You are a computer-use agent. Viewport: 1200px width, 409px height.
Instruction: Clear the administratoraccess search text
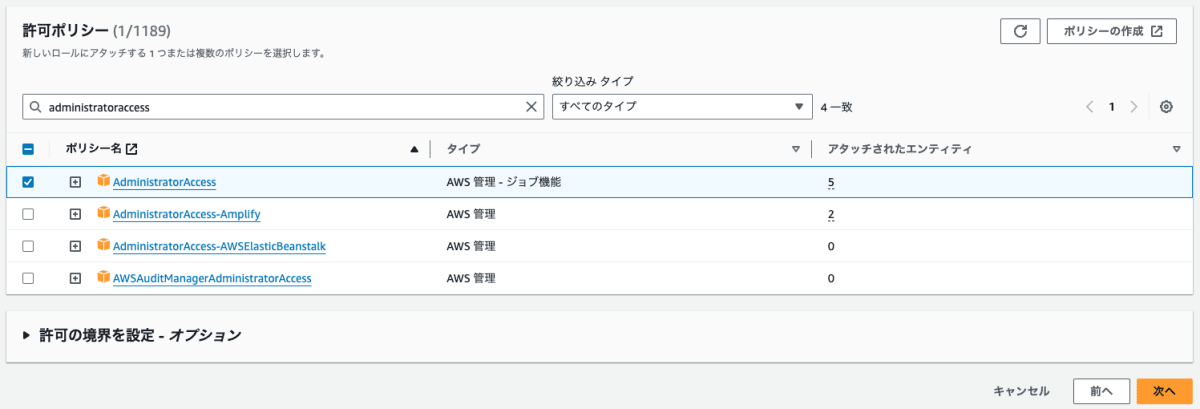click(x=531, y=106)
